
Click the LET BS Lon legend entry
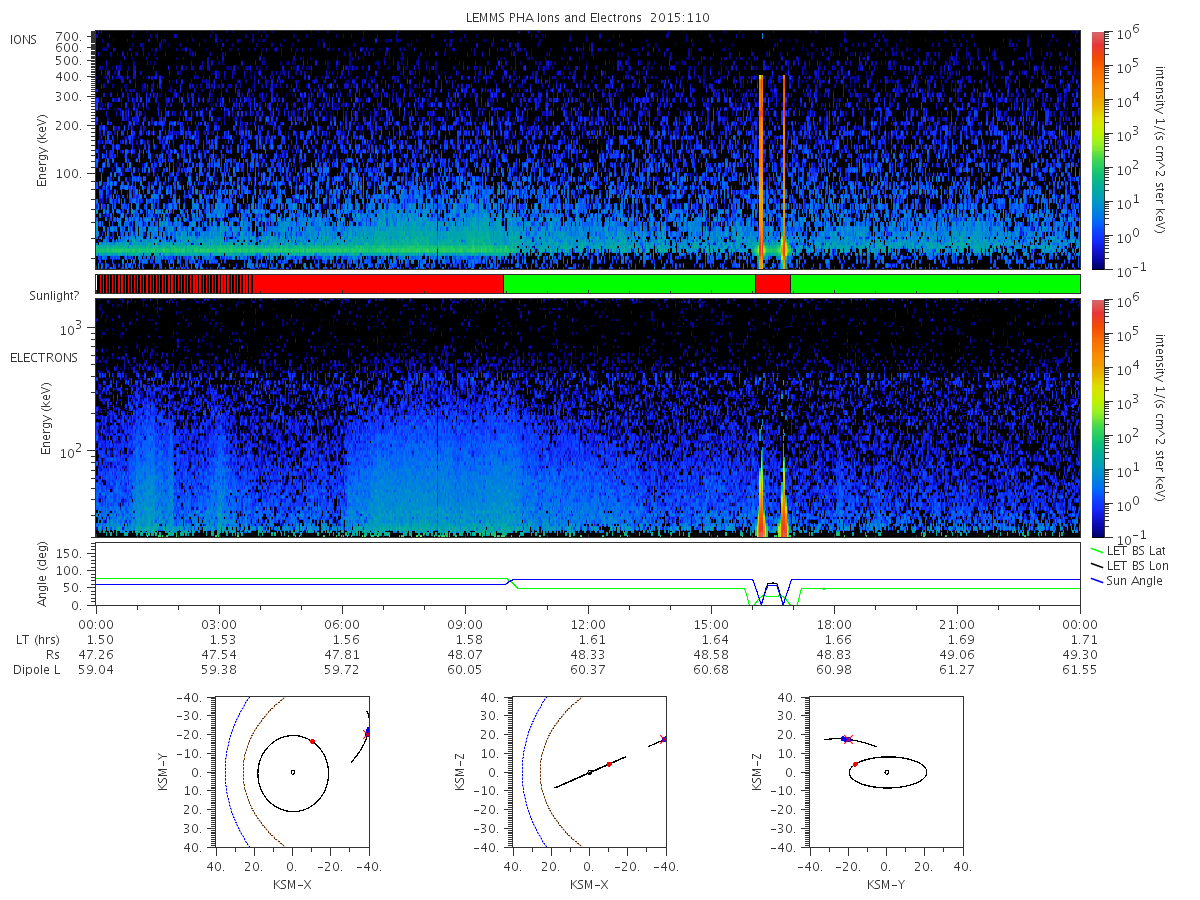[1128, 566]
